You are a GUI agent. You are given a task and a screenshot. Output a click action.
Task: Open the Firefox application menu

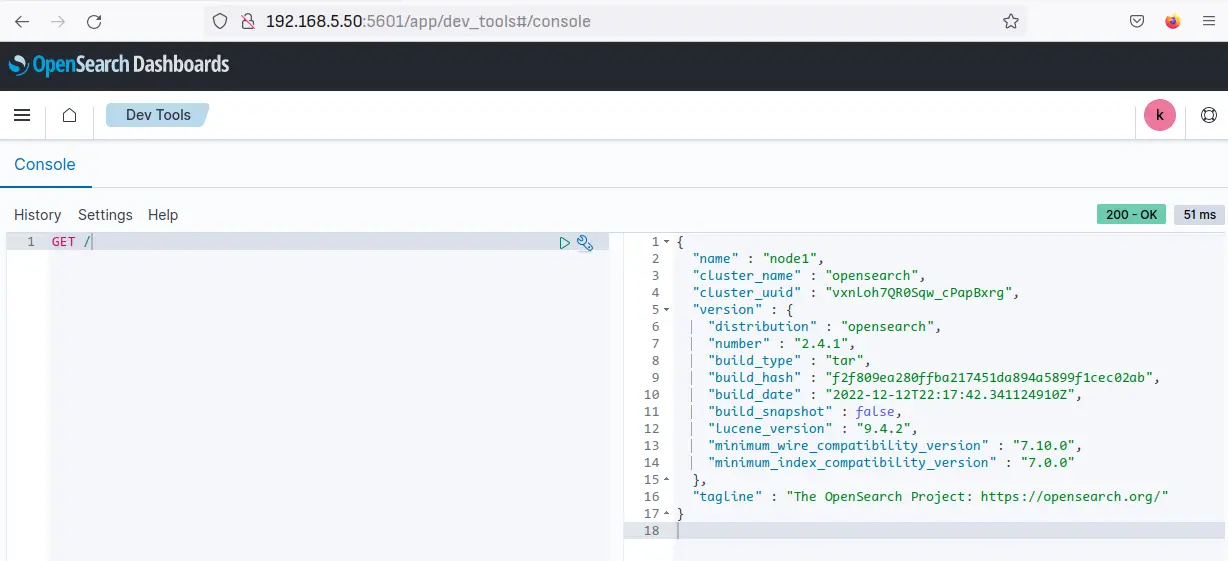pyautogui.click(x=1208, y=21)
